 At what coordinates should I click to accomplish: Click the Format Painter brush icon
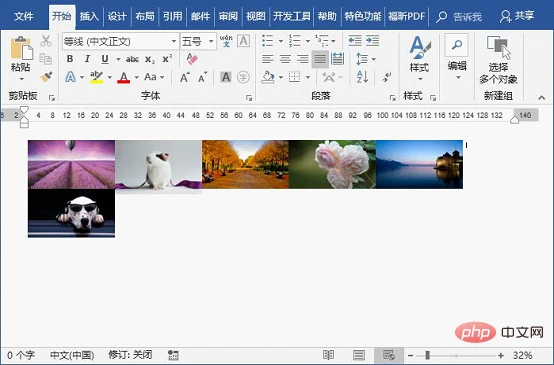(46, 77)
